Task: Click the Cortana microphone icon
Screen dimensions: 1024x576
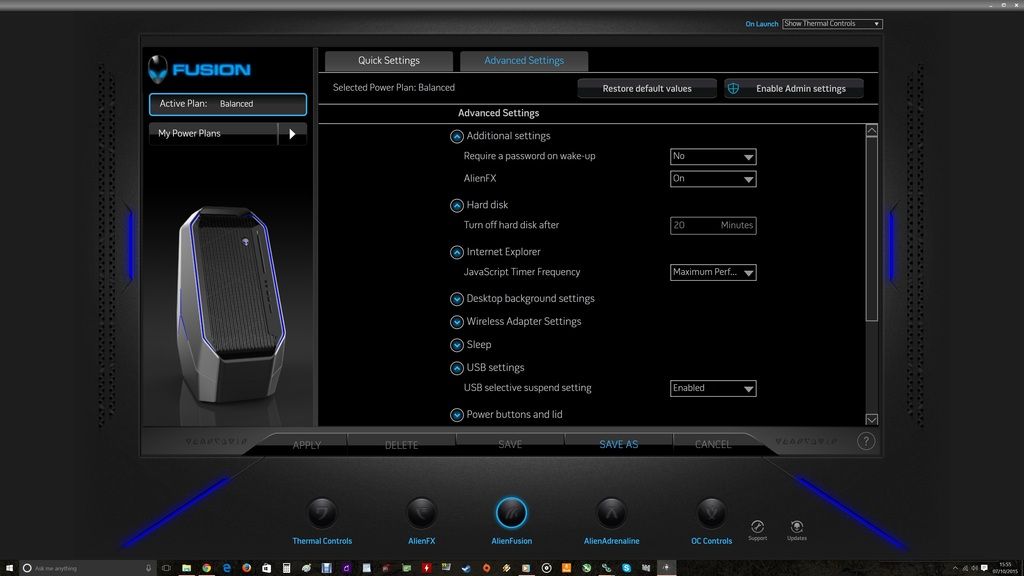Action: pyautogui.click(x=149, y=568)
